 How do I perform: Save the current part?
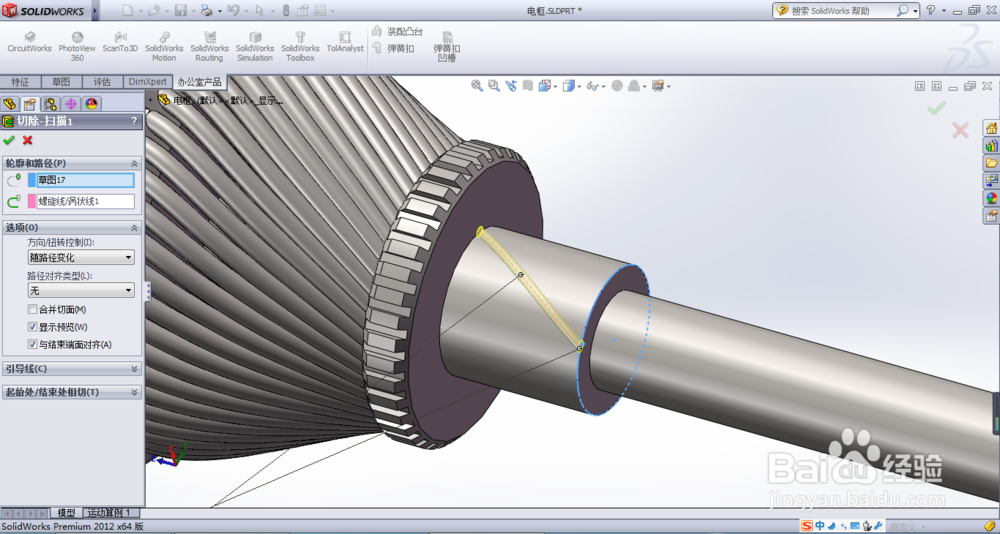180,10
